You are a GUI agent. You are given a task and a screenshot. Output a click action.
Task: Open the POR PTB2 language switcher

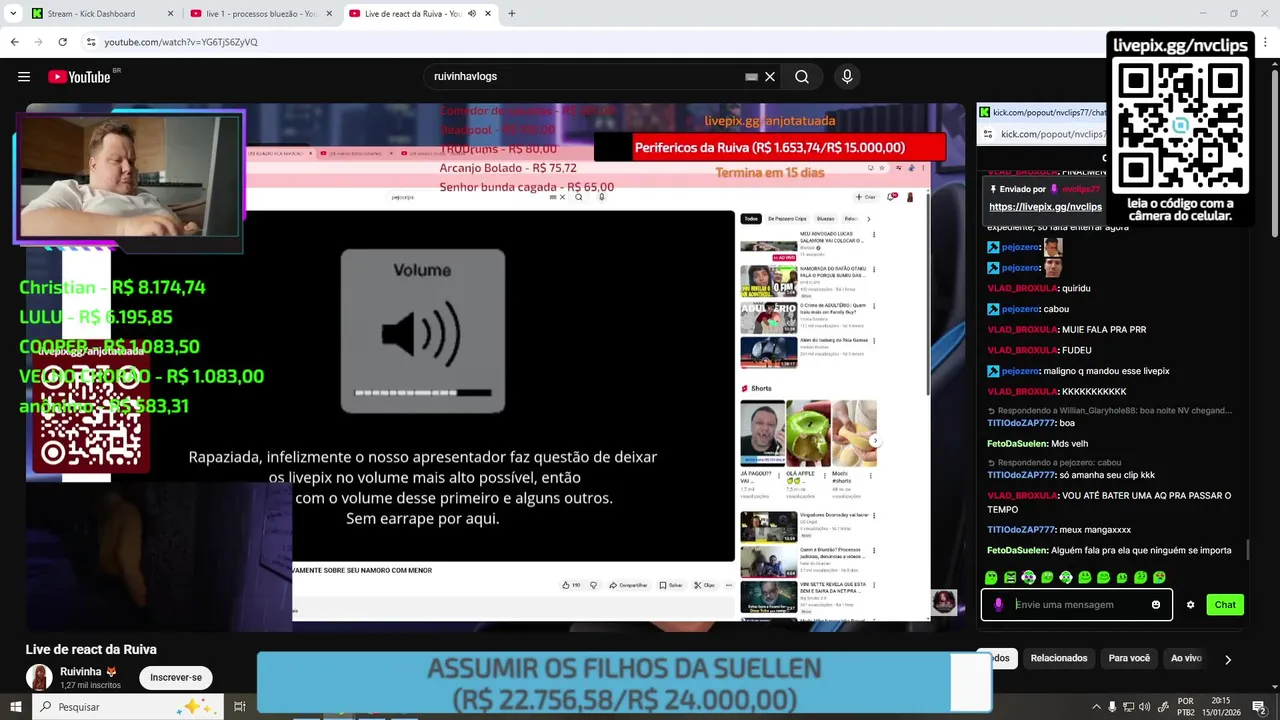pyautogui.click(x=1186, y=707)
